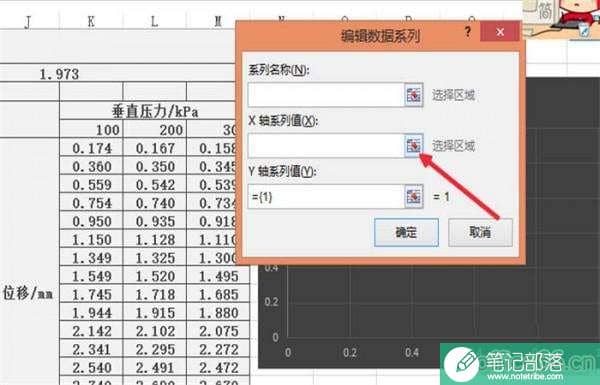Open the help question mark in dialog
600x385 pixels.
point(468,32)
